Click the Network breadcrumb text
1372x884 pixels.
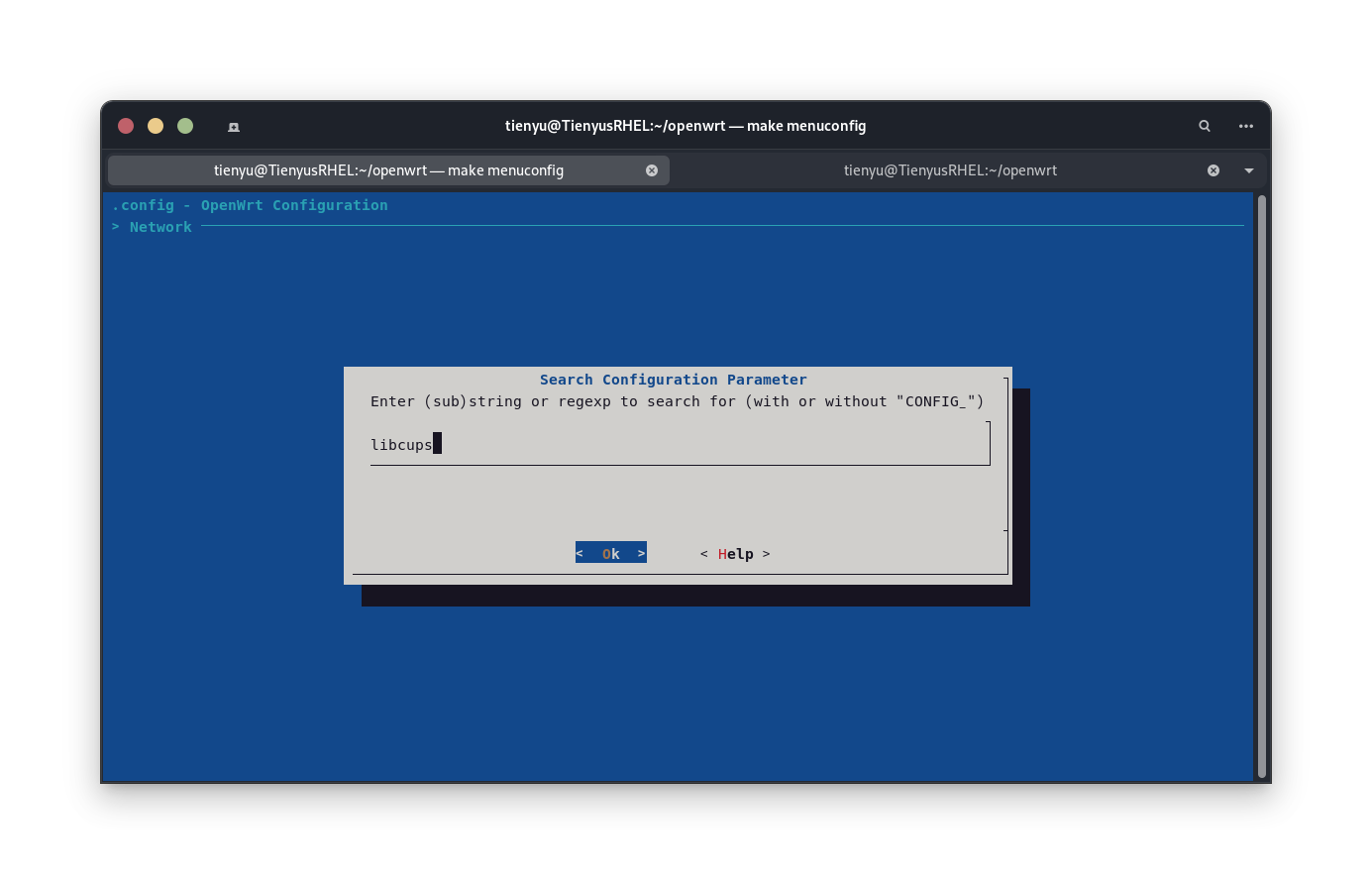point(160,227)
